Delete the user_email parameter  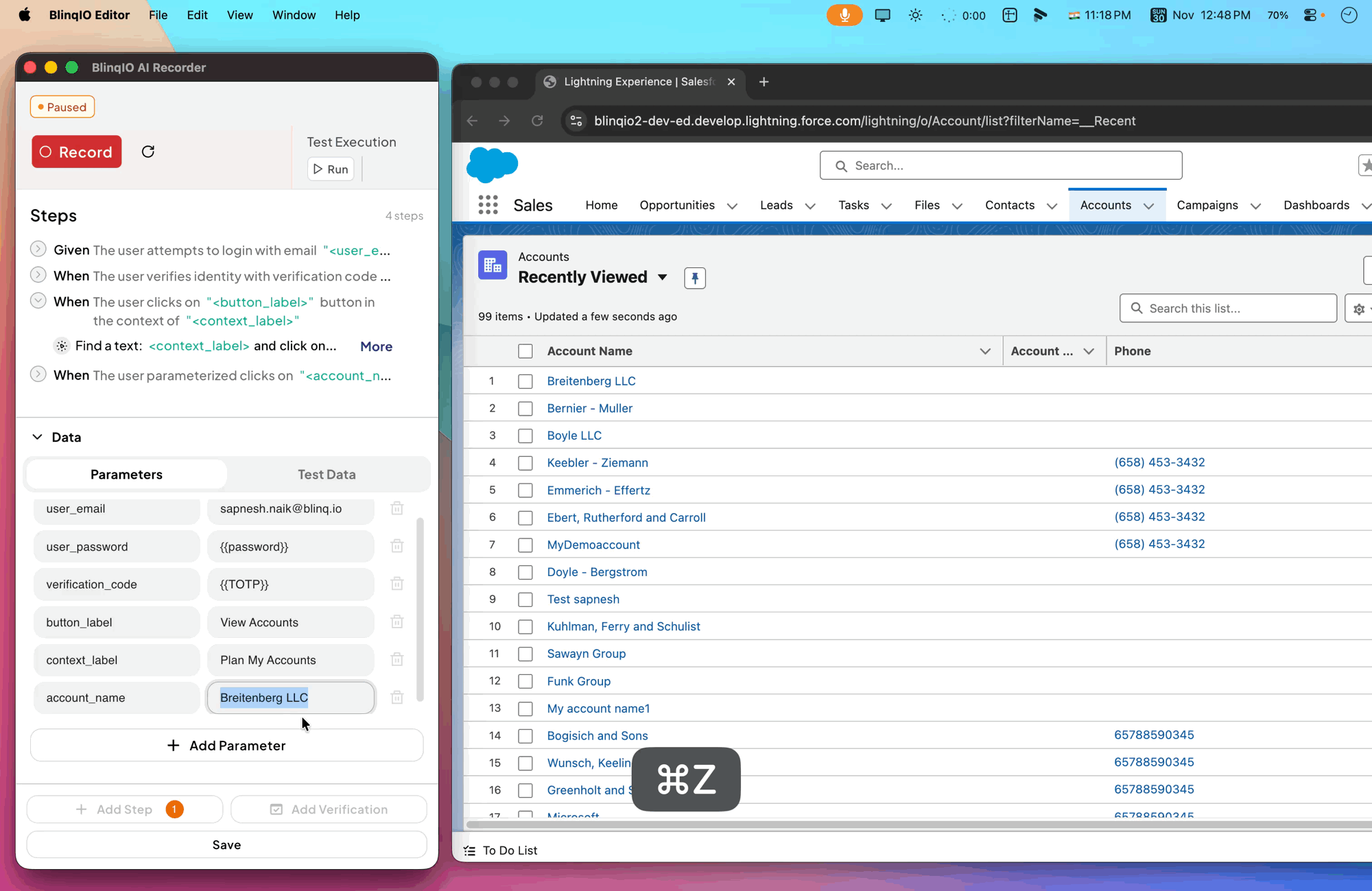pyautogui.click(x=397, y=508)
